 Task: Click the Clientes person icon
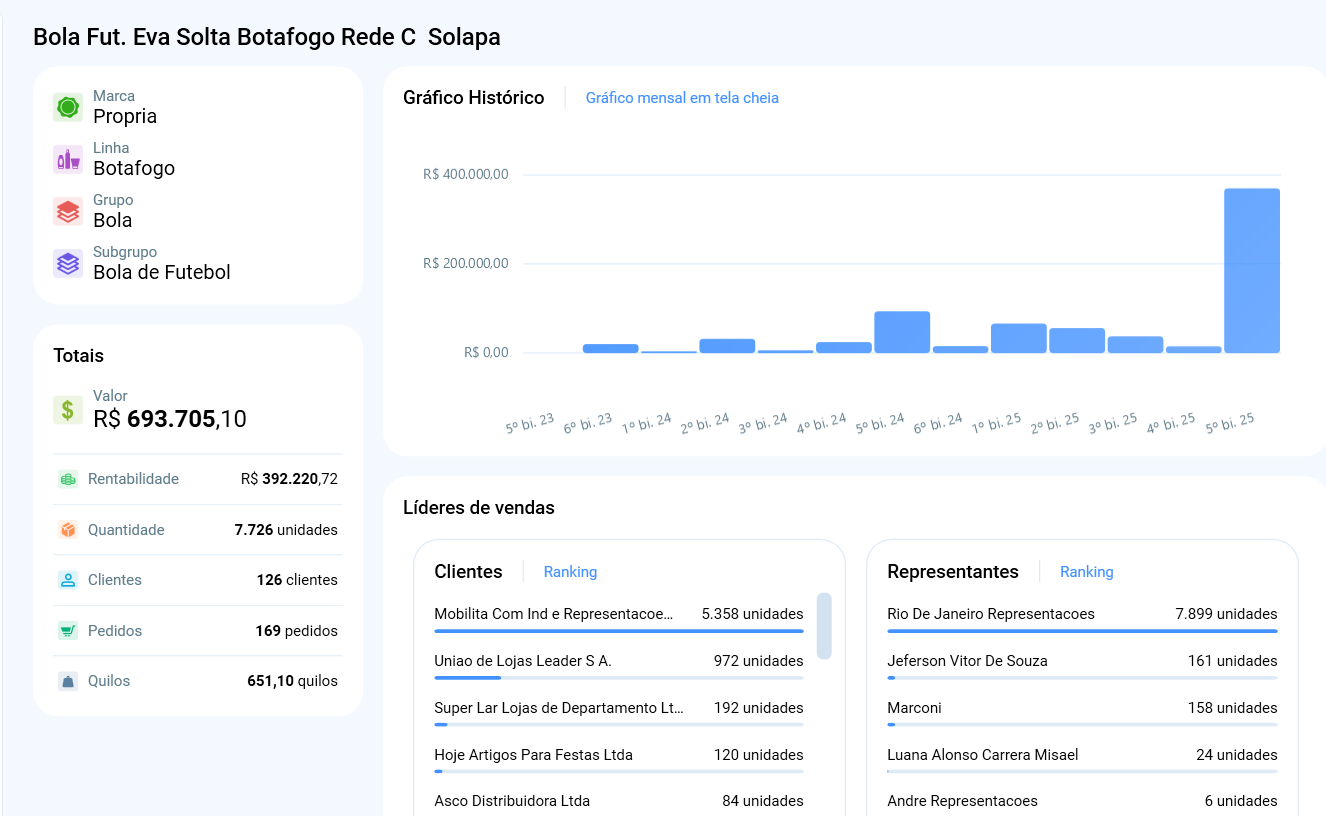click(x=68, y=580)
